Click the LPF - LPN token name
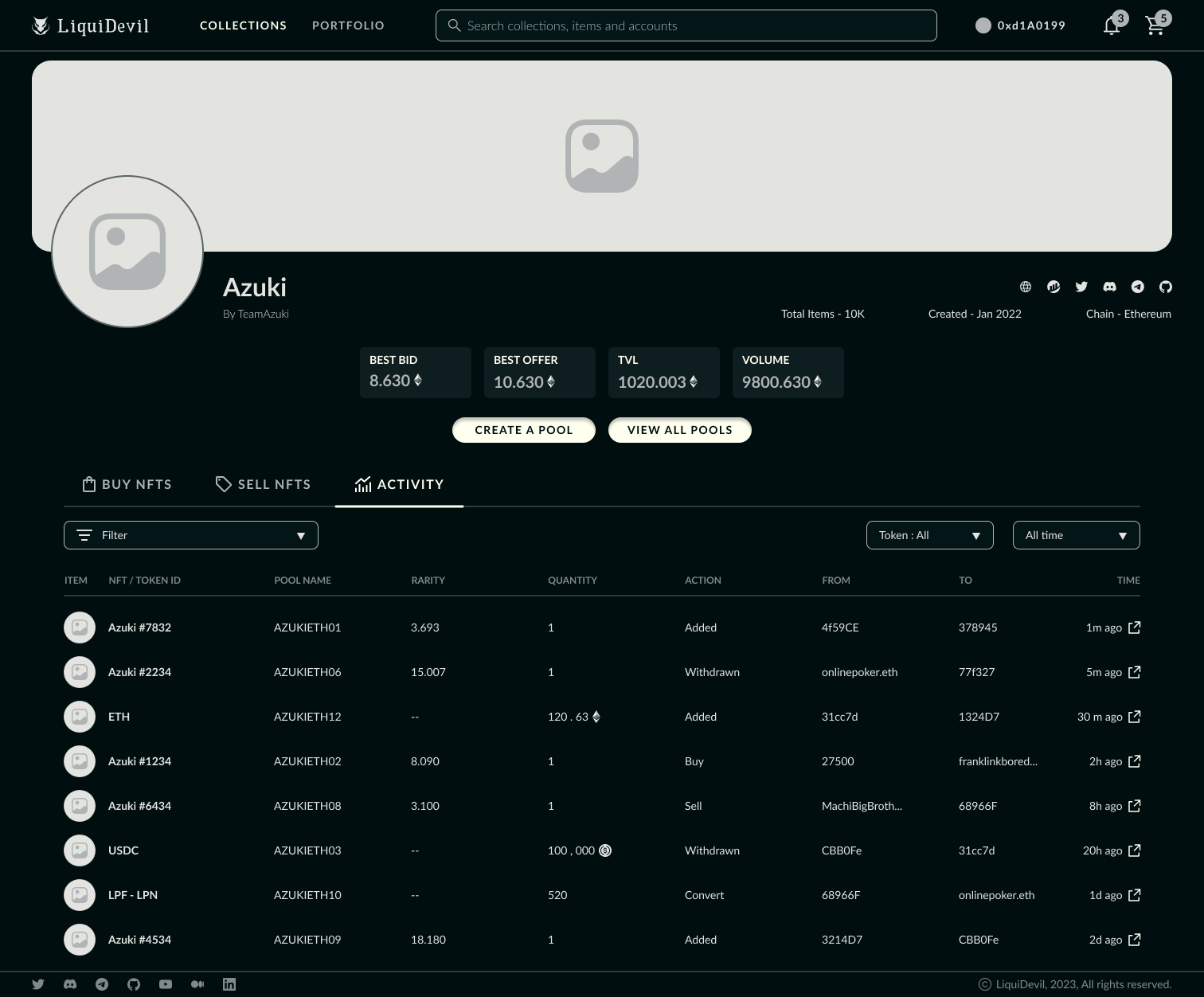The width and height of the screenshot is (1204, 997). (x=133, y=895)
